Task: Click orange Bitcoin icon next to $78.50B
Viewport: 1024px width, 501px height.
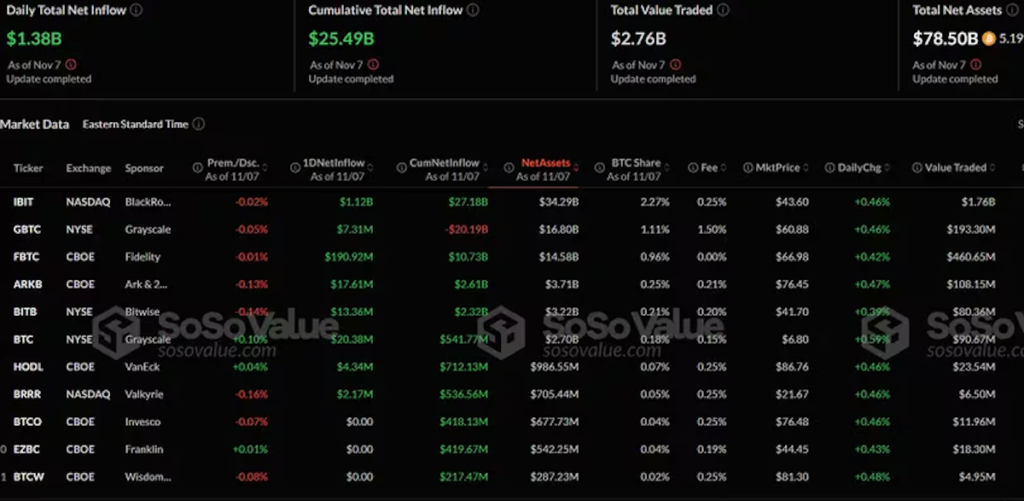Action: point(988,39)
